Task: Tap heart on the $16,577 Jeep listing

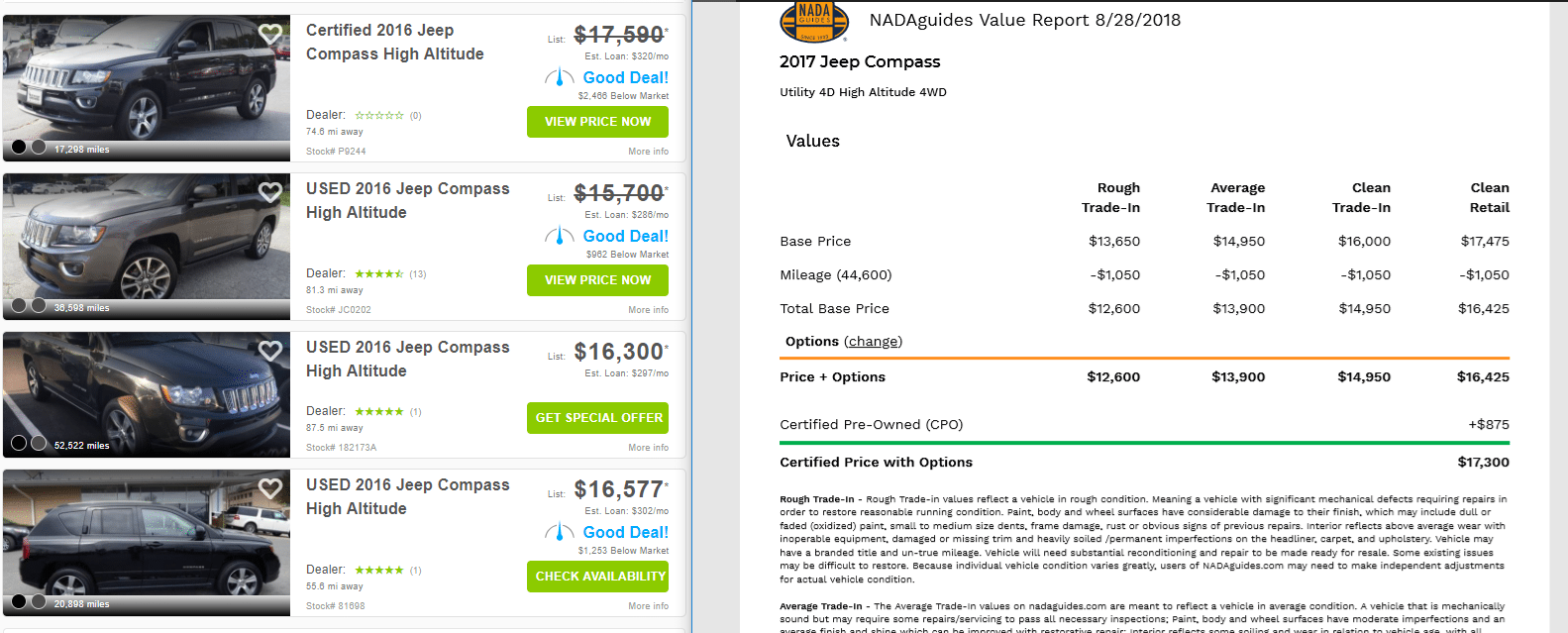Action: coord(269,488)
